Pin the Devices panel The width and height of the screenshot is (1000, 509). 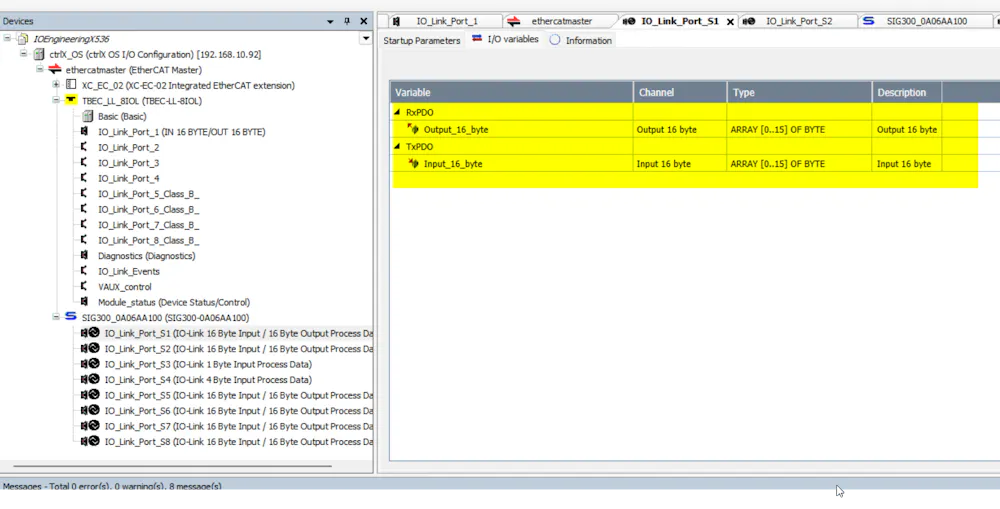click(x=347, y=21)
